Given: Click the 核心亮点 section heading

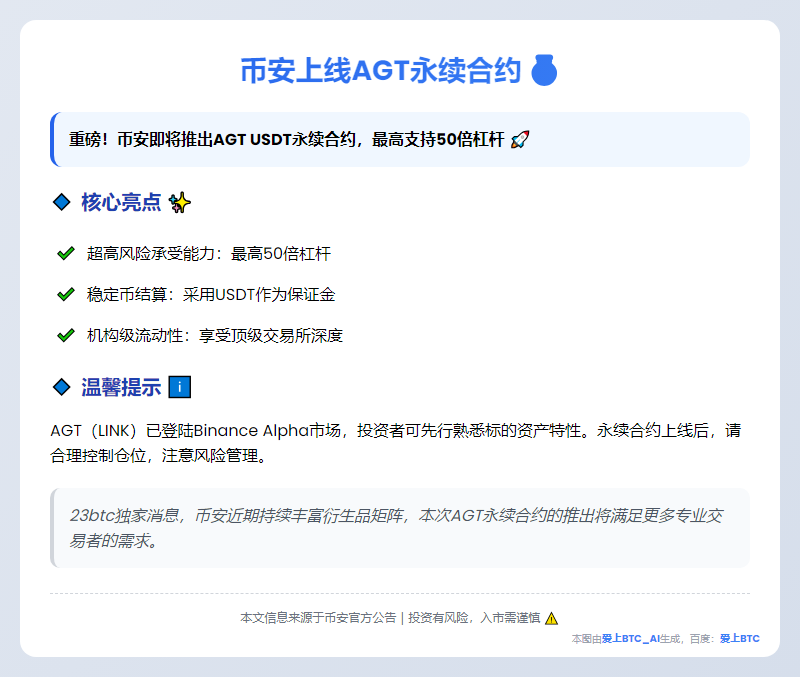Looking at the screenshot, I should tap(121, 203).
